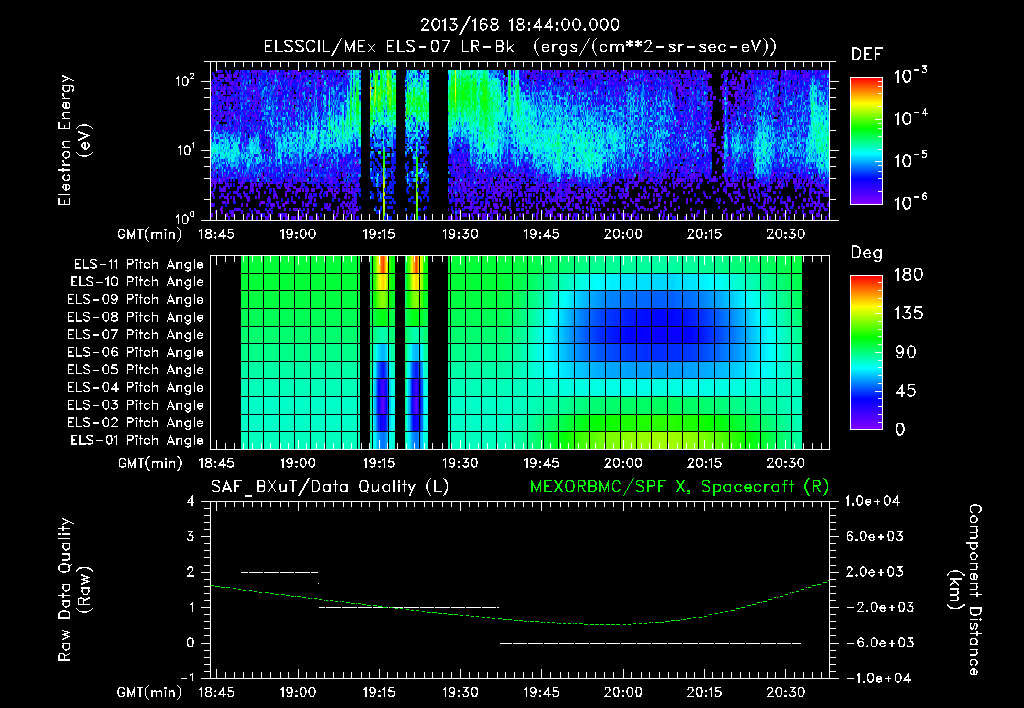
Task: Click the DEF color bar heading
Action: tap(866, 54)
